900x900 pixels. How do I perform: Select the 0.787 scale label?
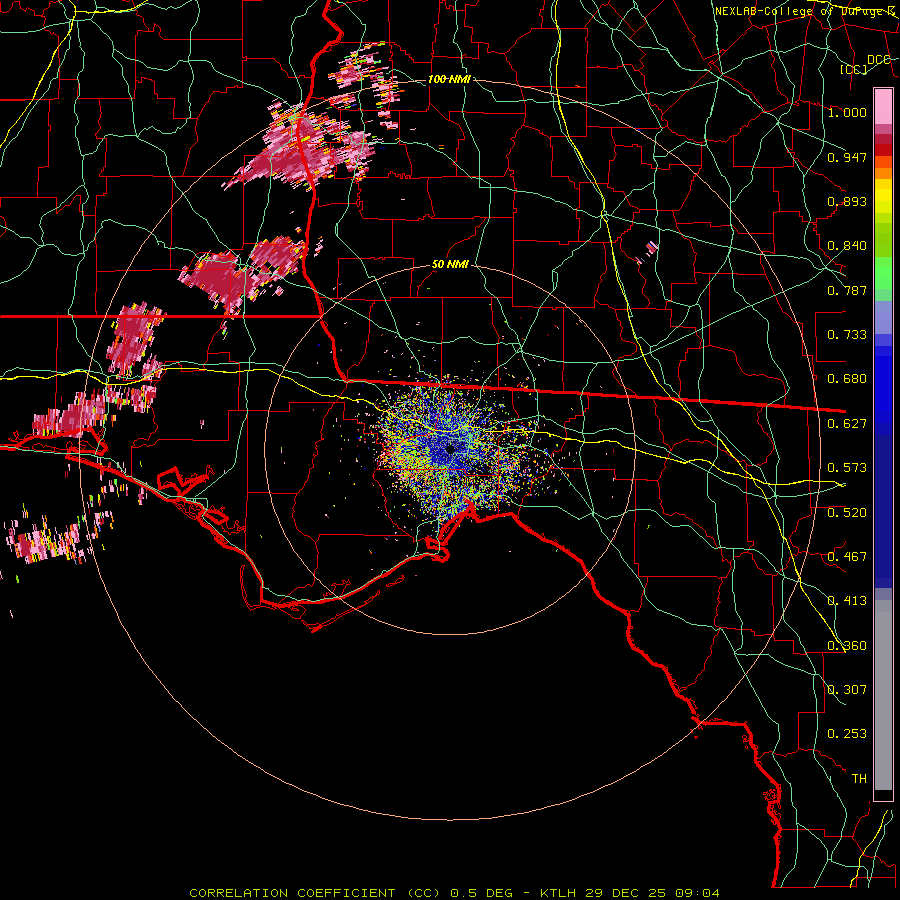click(847, 290)
